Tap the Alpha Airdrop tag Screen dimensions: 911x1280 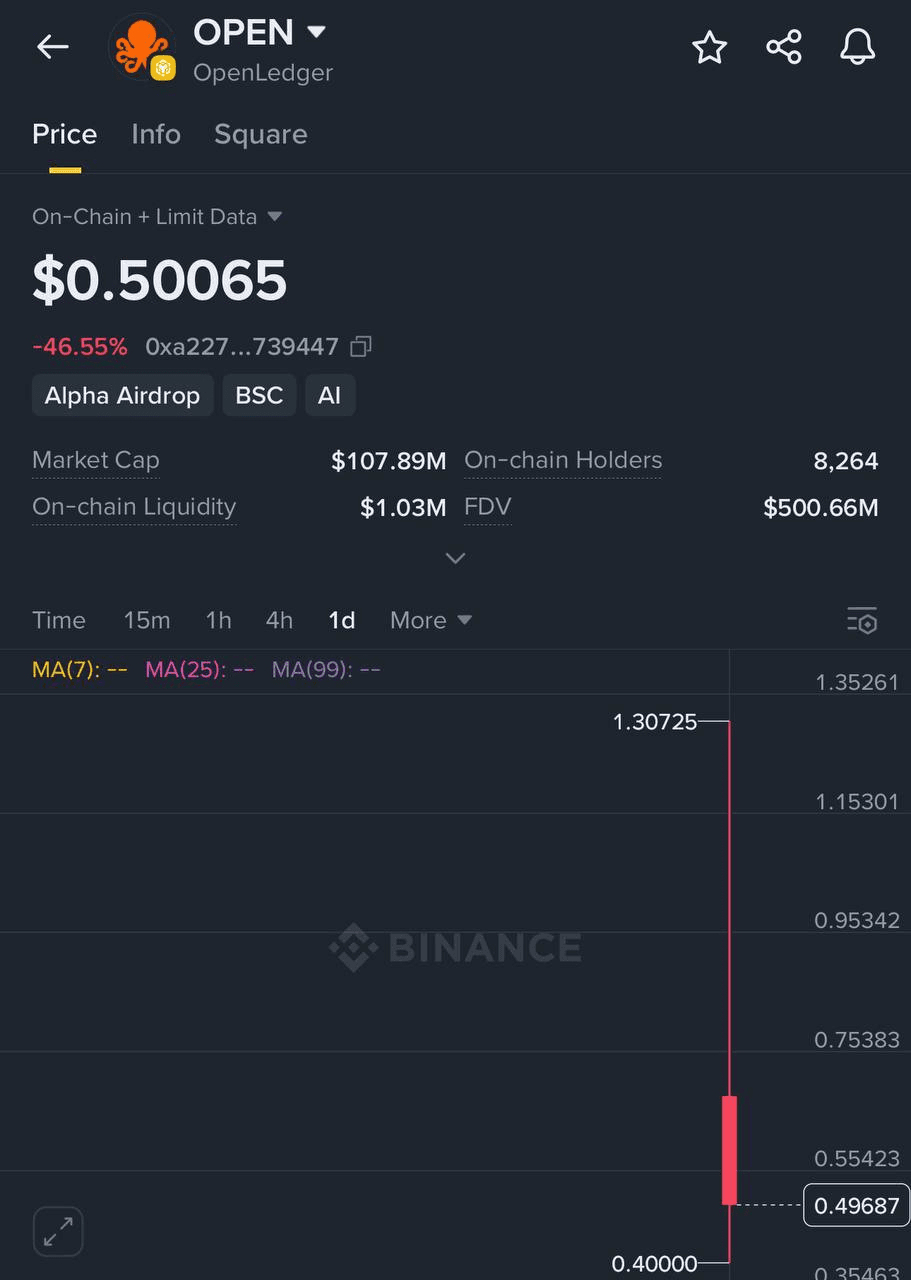[x=122, y=396]
